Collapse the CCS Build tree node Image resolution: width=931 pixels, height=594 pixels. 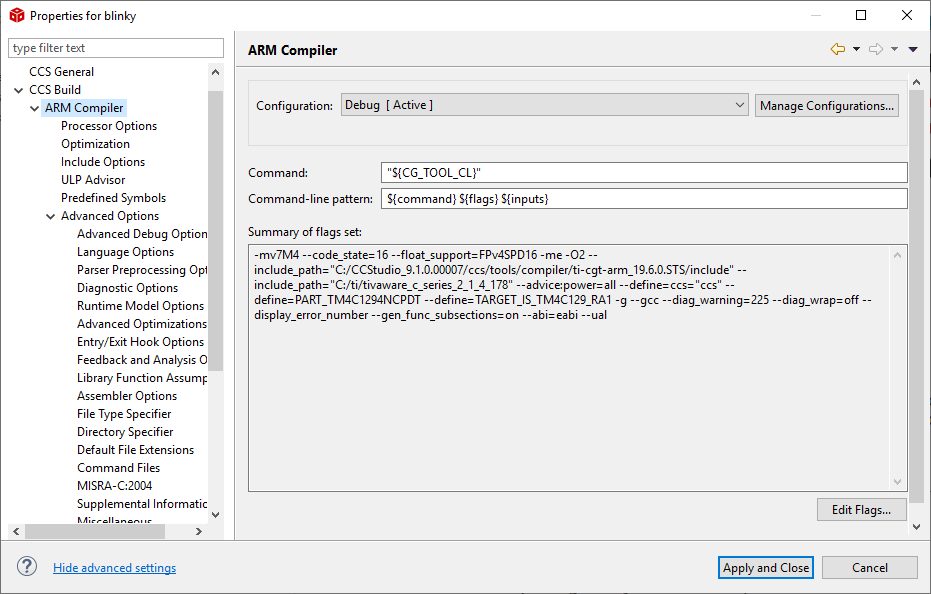click(x=19, y=90)
